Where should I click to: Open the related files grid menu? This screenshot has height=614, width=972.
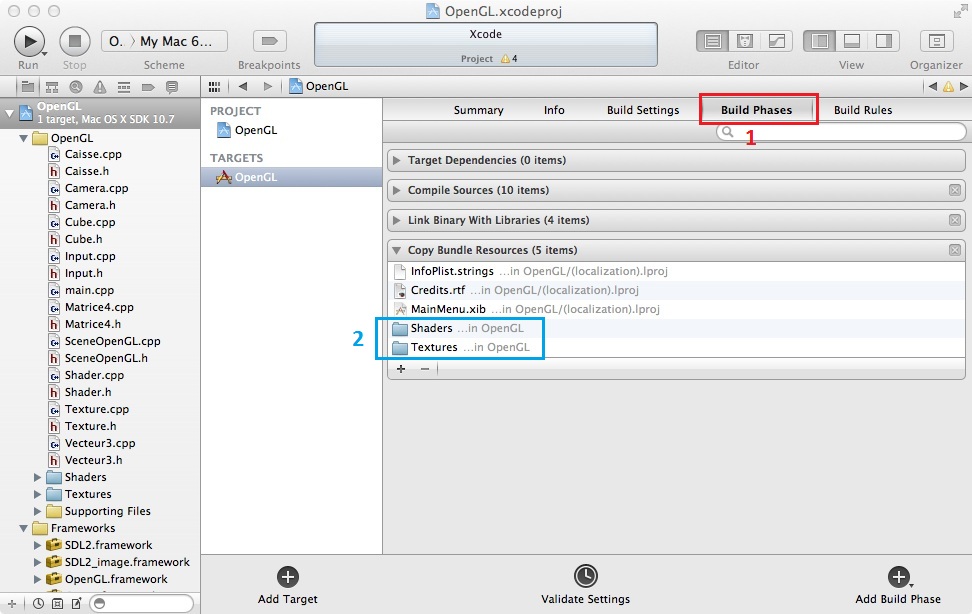214,86
